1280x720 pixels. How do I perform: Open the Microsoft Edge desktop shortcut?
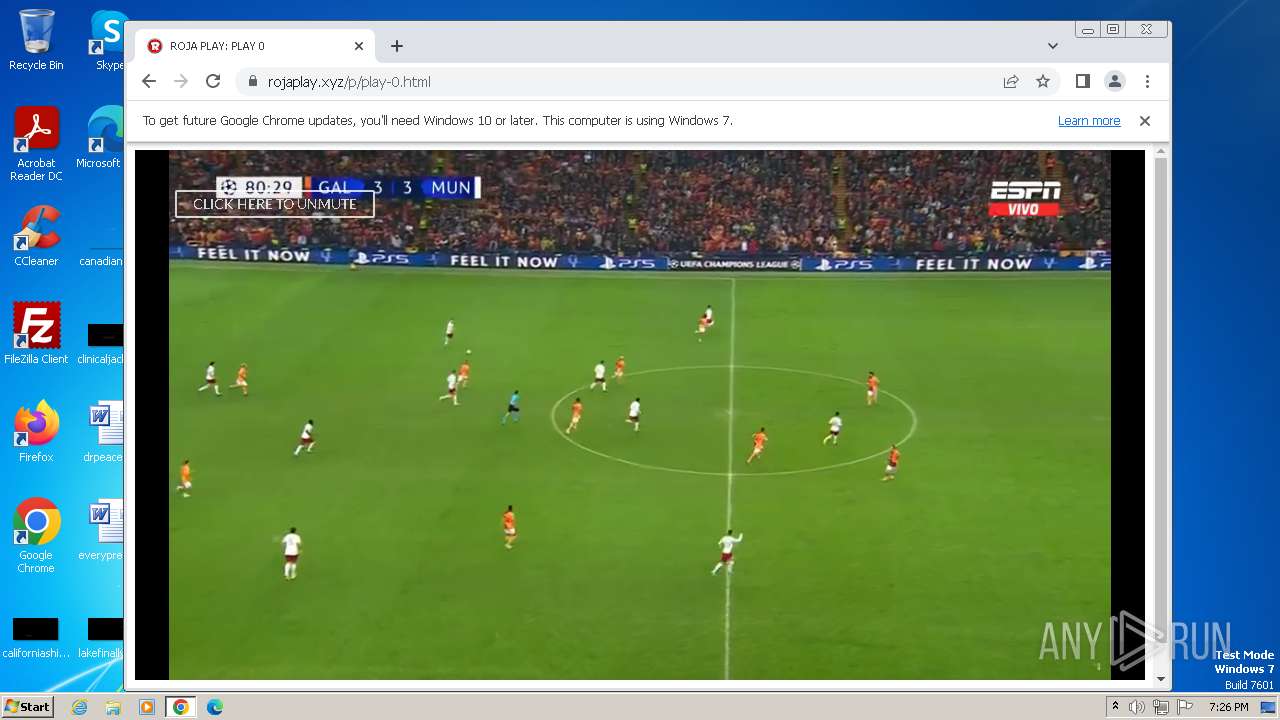click(102, 138)
